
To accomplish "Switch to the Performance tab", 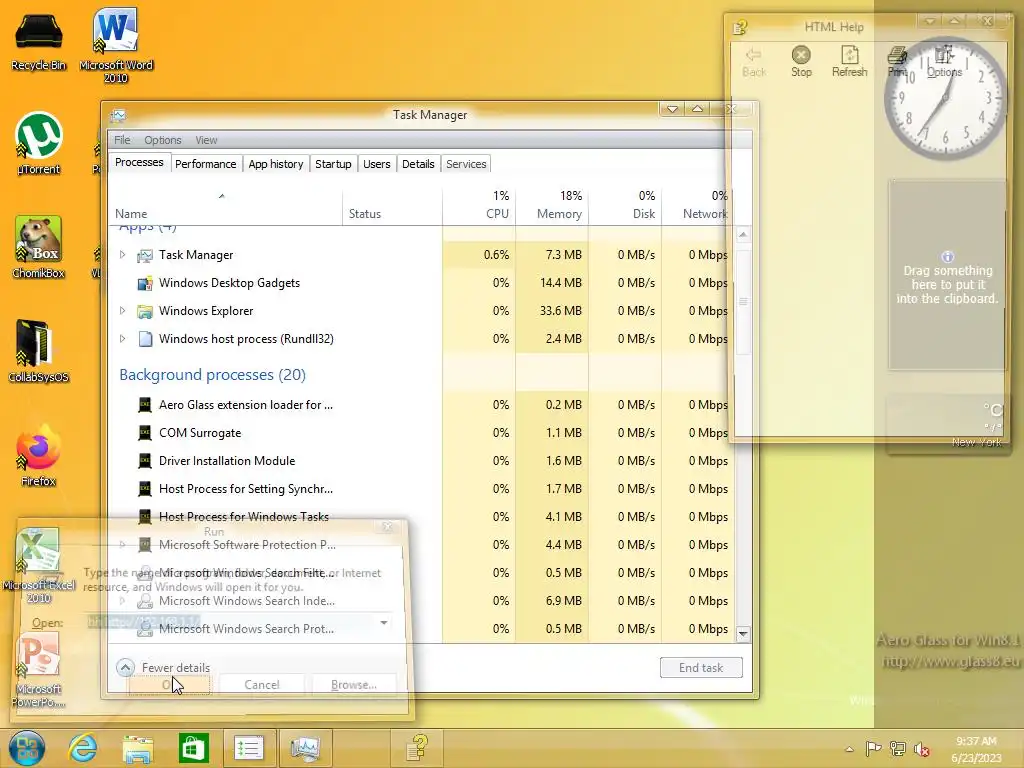I will (206, 164).
